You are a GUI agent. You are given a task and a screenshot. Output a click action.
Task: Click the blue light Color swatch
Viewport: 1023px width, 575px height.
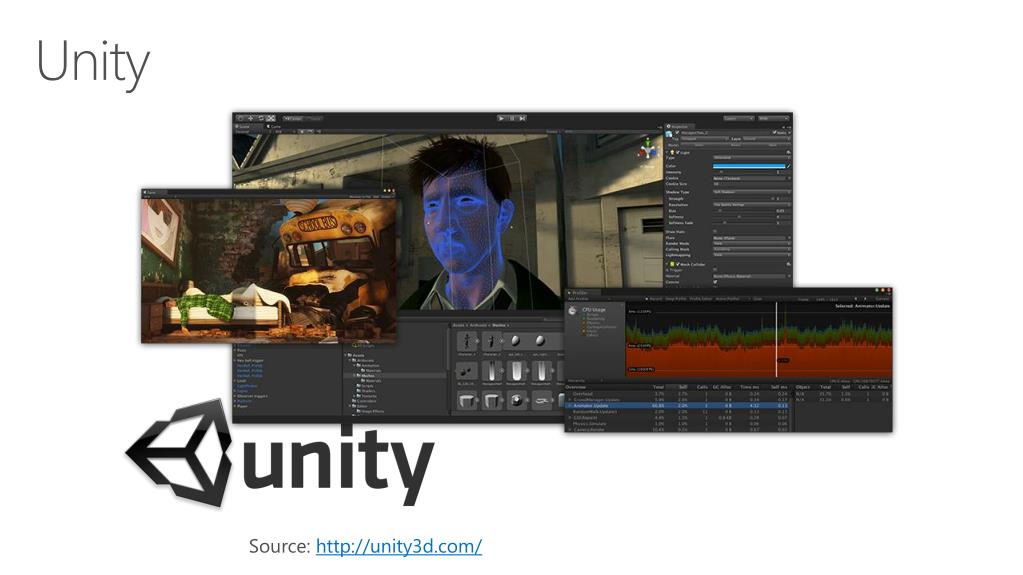coord(749,166)
